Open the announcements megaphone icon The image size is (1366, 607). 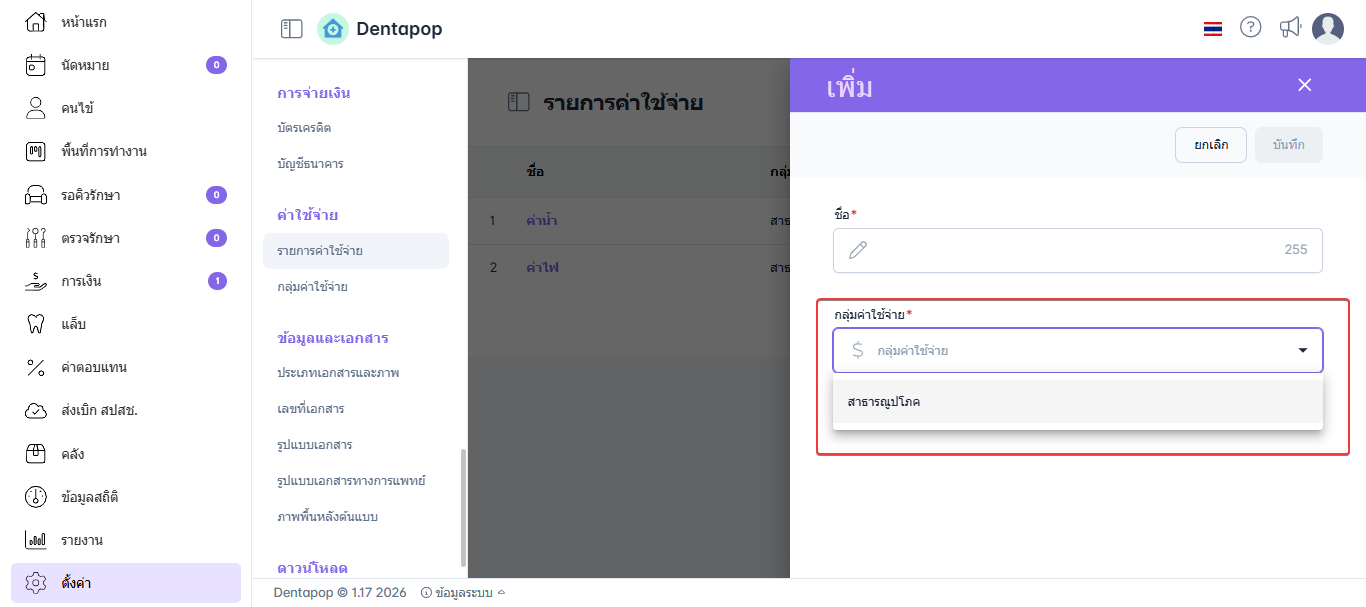pyautogui.click(x=1290, y=28)
